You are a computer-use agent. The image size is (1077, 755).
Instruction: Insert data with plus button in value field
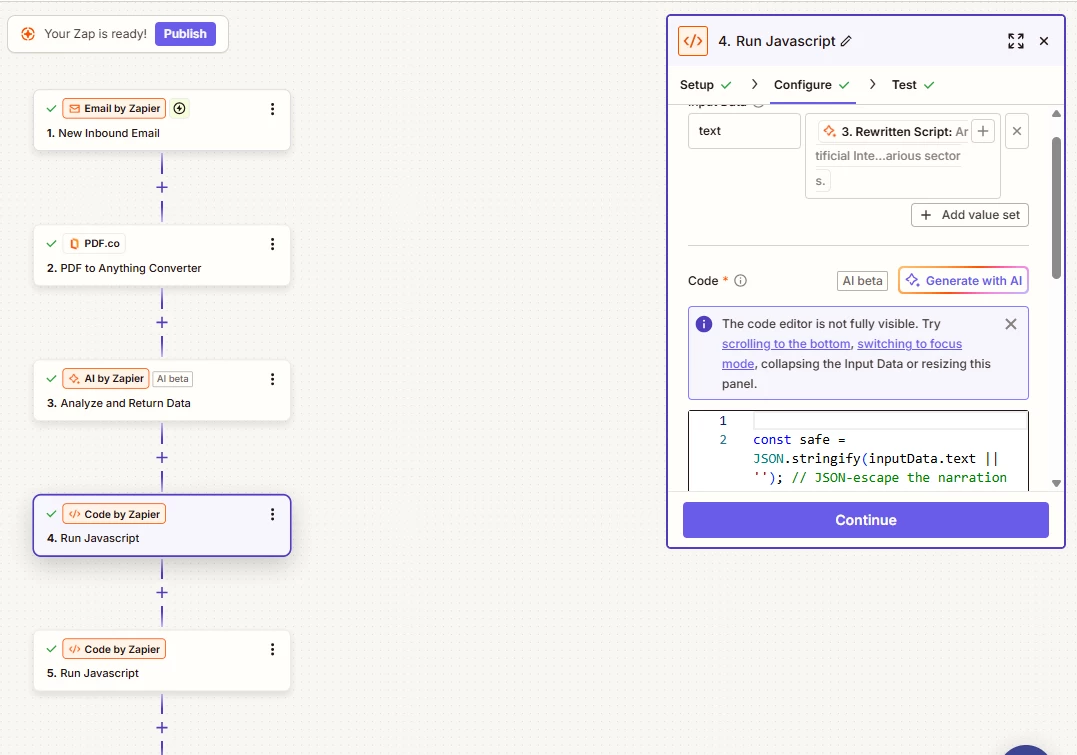click(x=983, y=131)
